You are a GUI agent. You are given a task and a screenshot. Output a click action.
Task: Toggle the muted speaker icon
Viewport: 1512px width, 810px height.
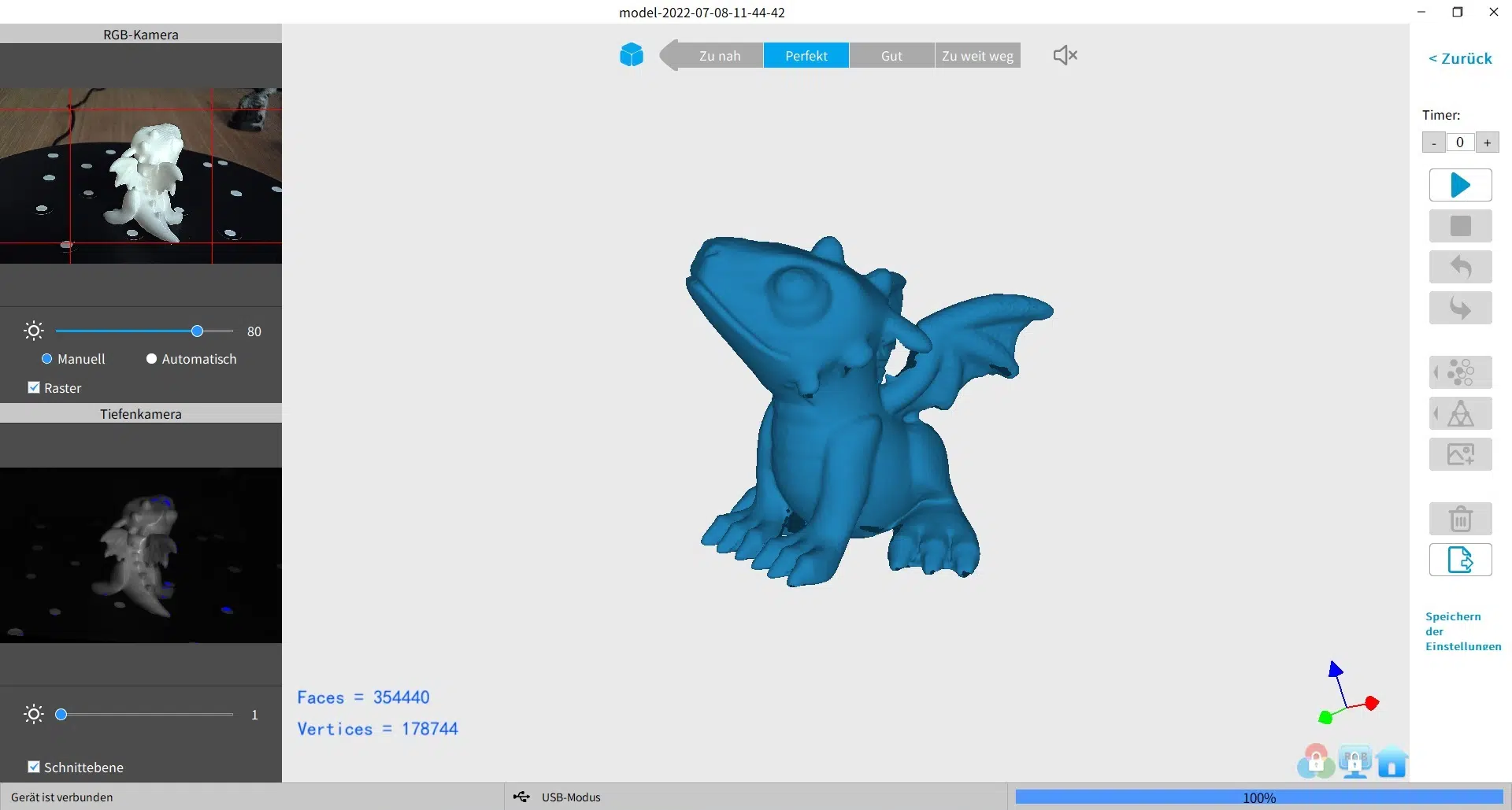[1065, 55]
